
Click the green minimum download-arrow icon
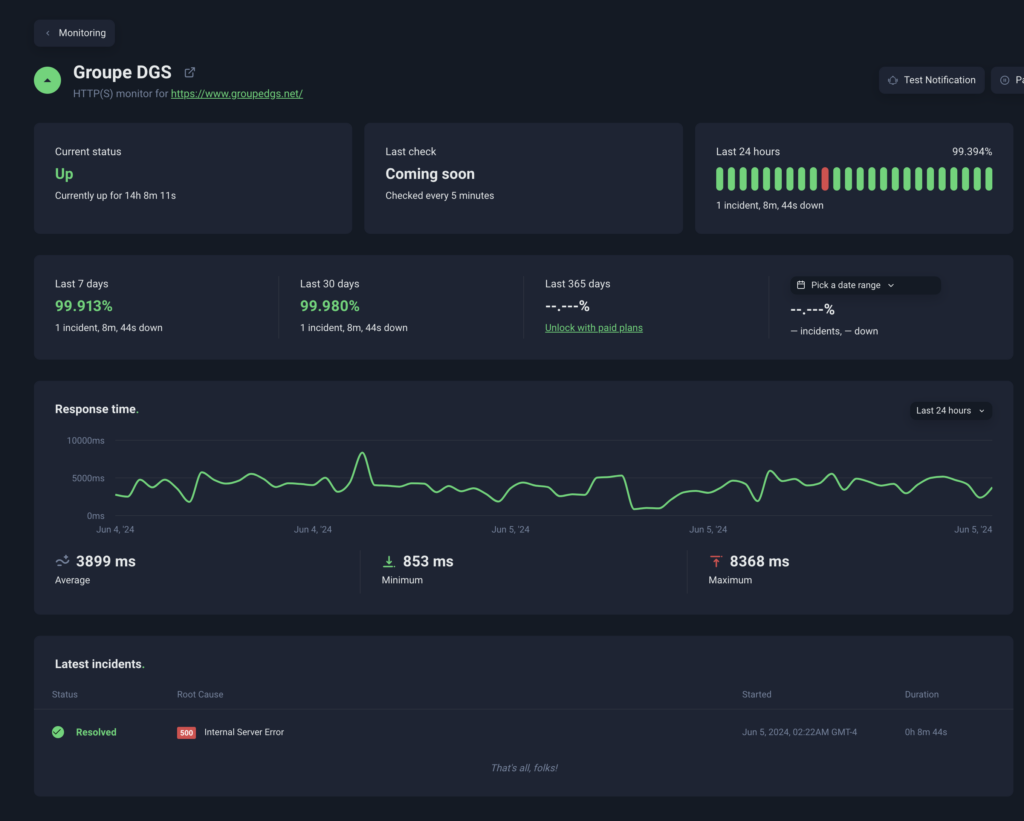click(x=389, y=562)
